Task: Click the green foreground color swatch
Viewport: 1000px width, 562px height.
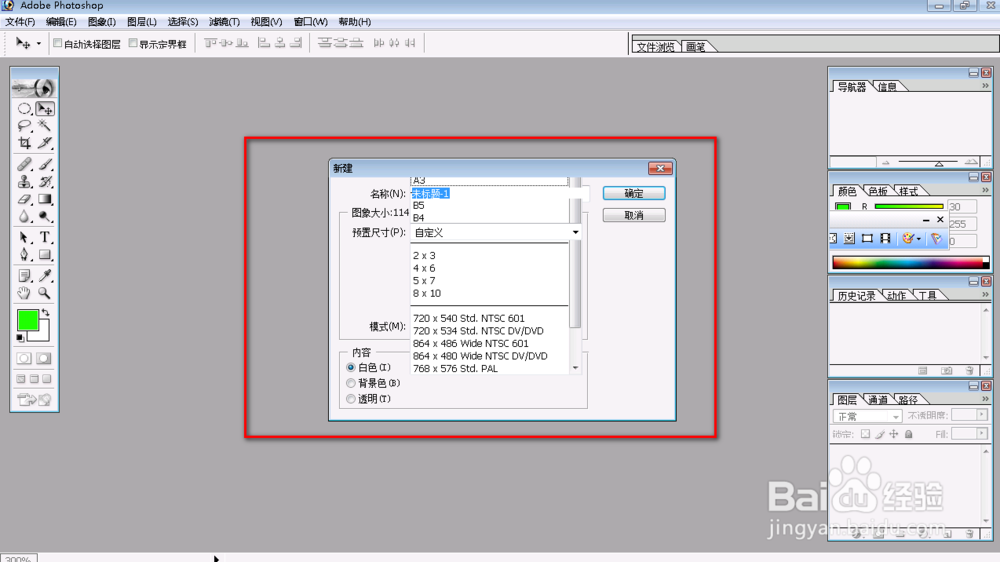Action: coord(27,320)
